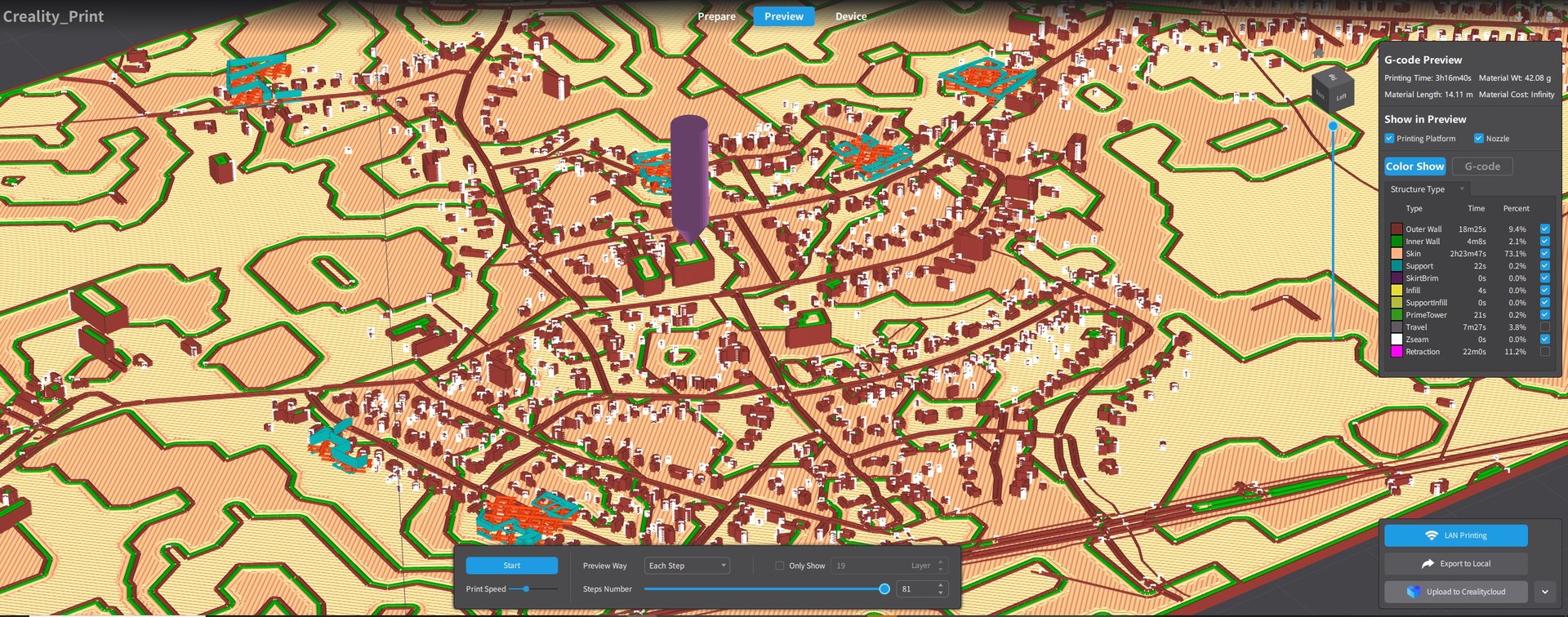This screenshot has width=1568, height=617.
Task: Click the LAN Printing button
Action: pyautogui.click(x=1456, y=535)
